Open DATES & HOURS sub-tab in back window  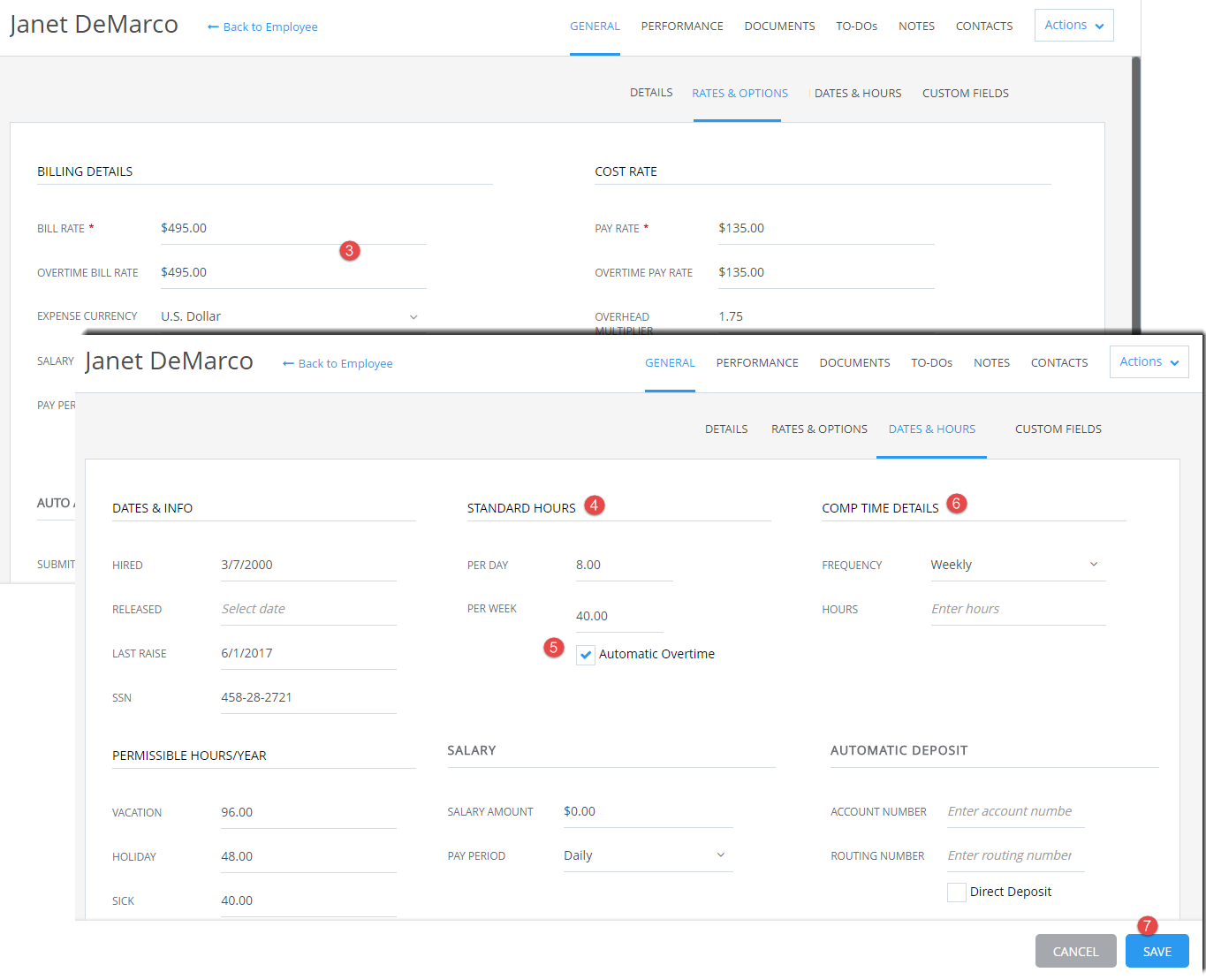click(x=858, y=93)
